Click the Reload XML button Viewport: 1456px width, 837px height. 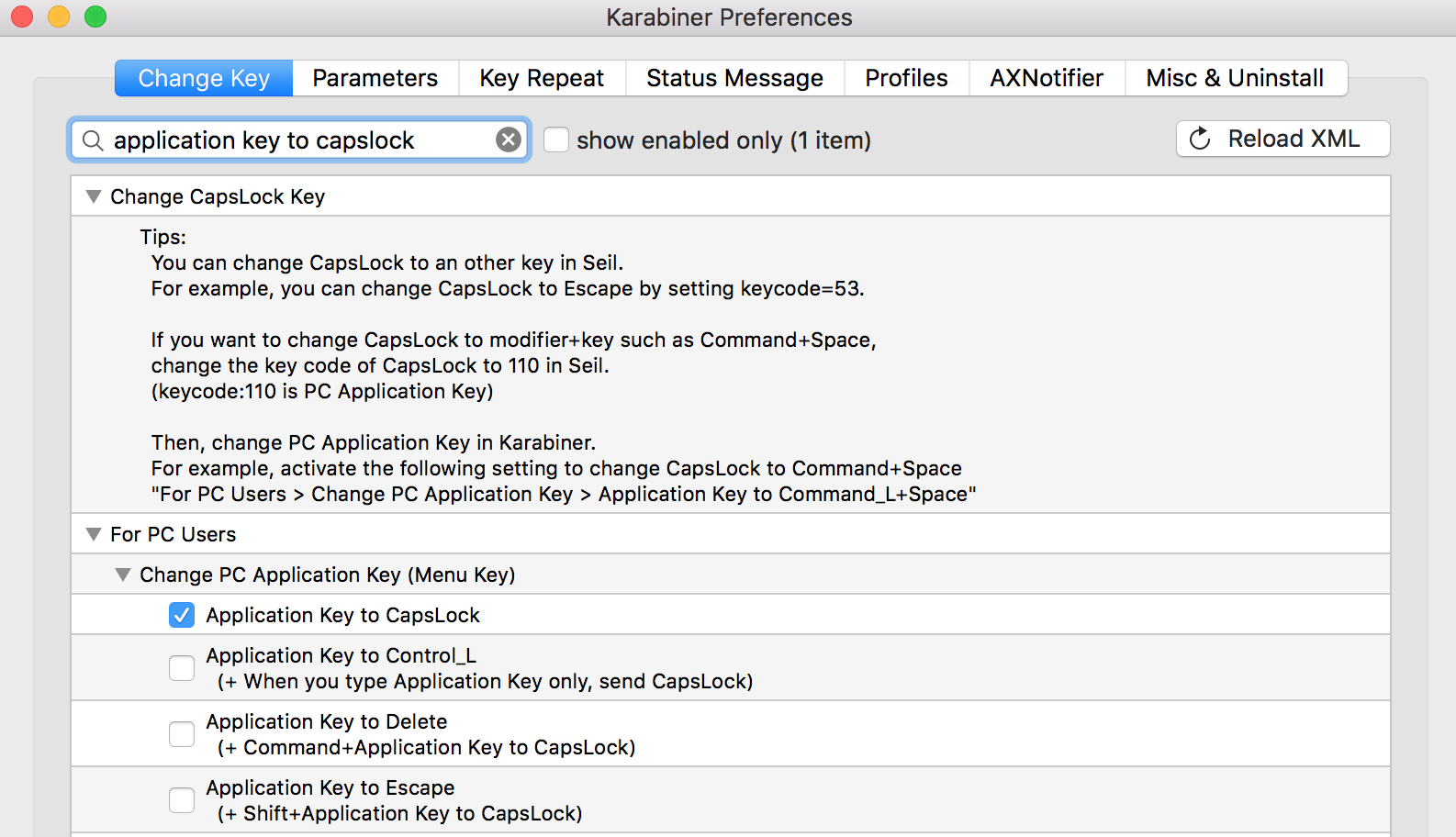pos(1282,139)
